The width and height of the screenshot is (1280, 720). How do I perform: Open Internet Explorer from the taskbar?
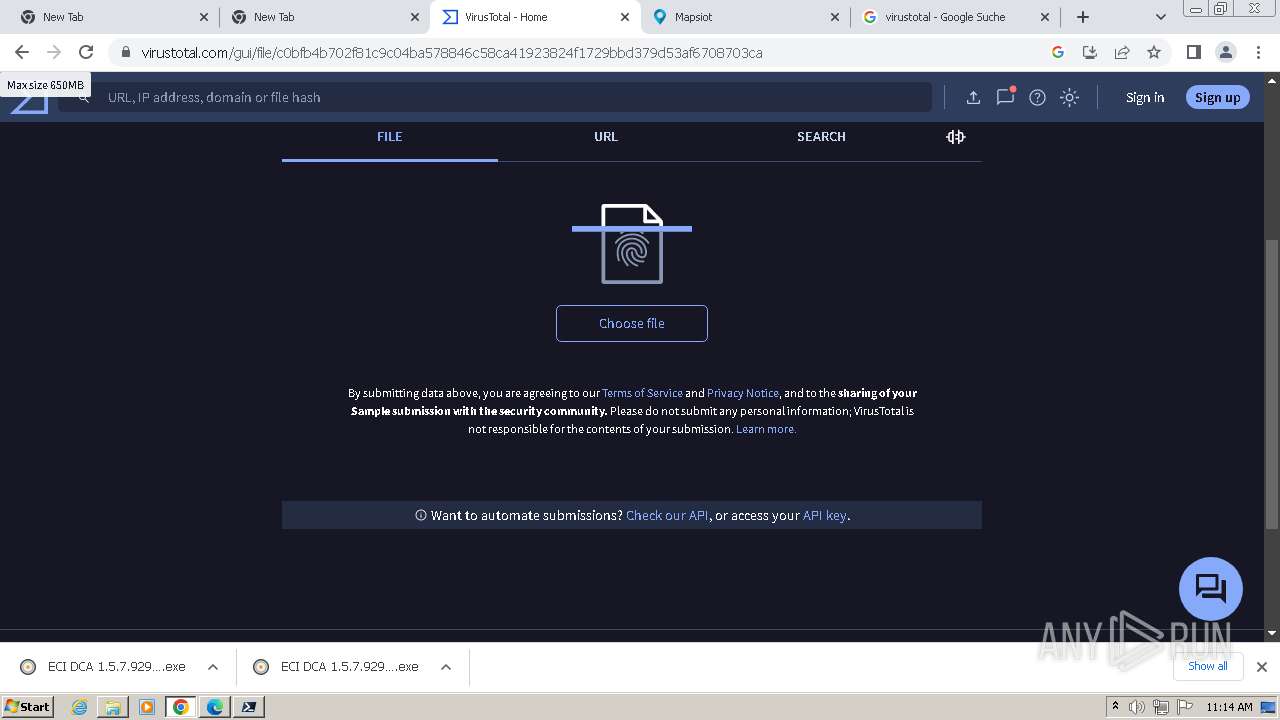pyautogui.click(x=80, y=707)
